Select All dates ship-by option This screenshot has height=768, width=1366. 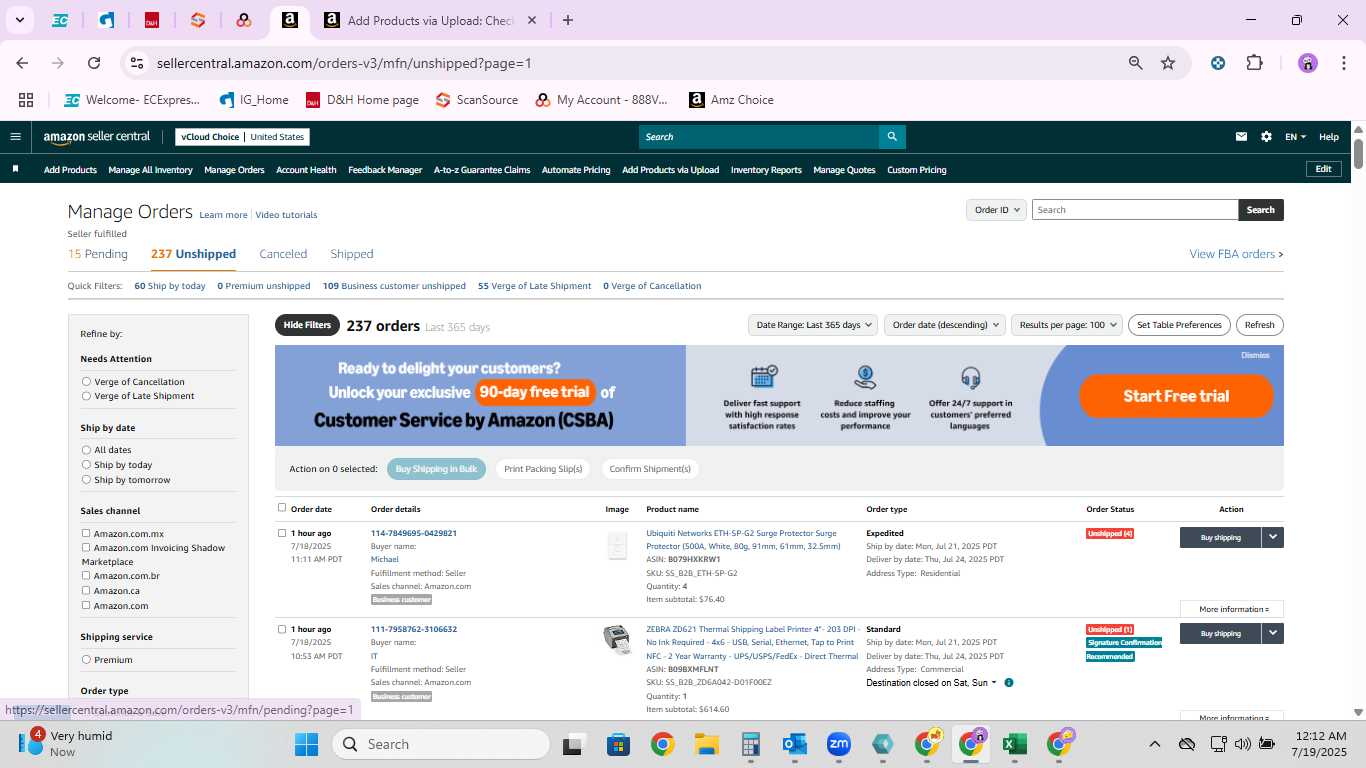pyautogui.click(x=86, y=450)
